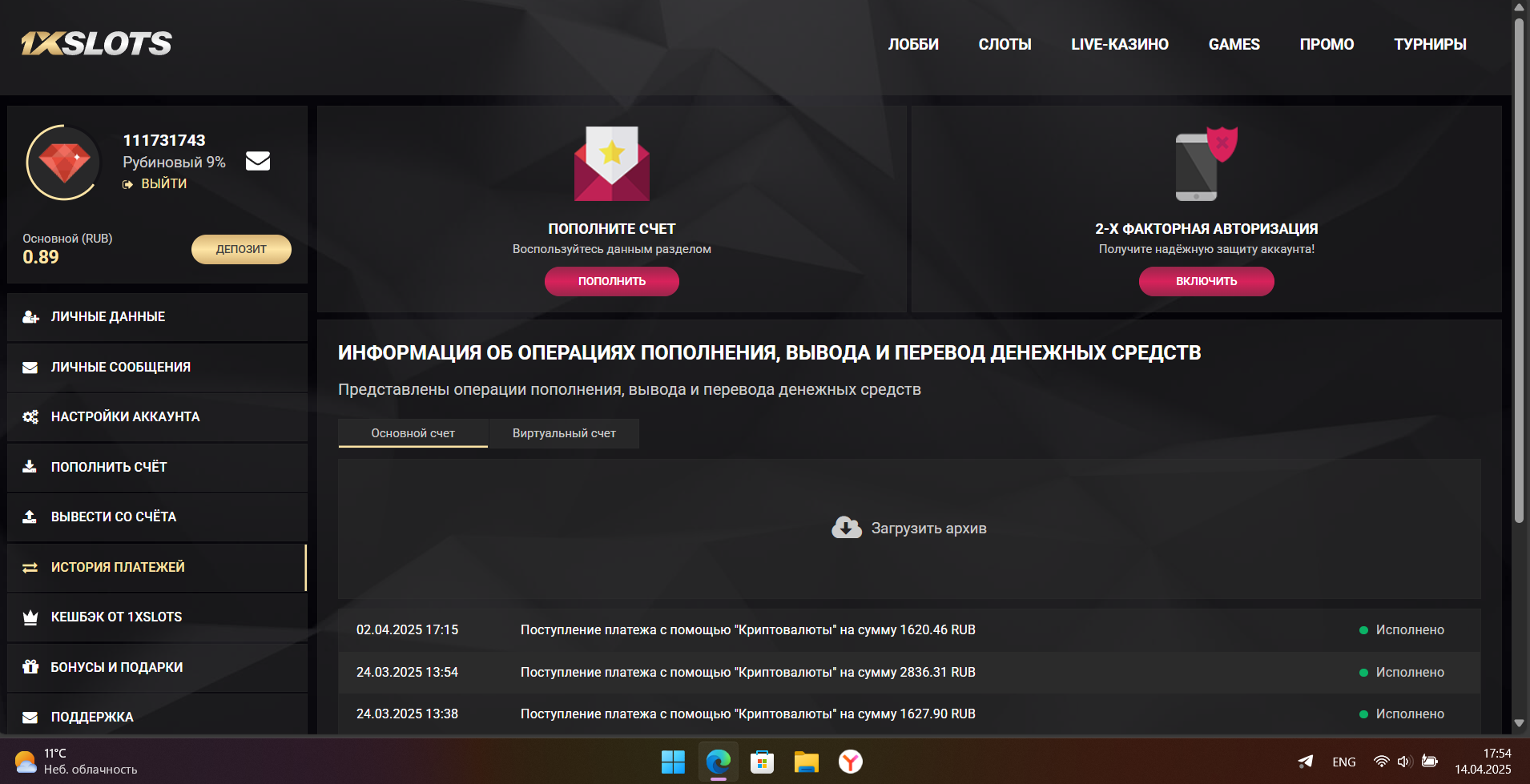This screenshot has height=784, width=1530.
Task: Click the payment description for 1627.90 RUB
Action: 748,714
